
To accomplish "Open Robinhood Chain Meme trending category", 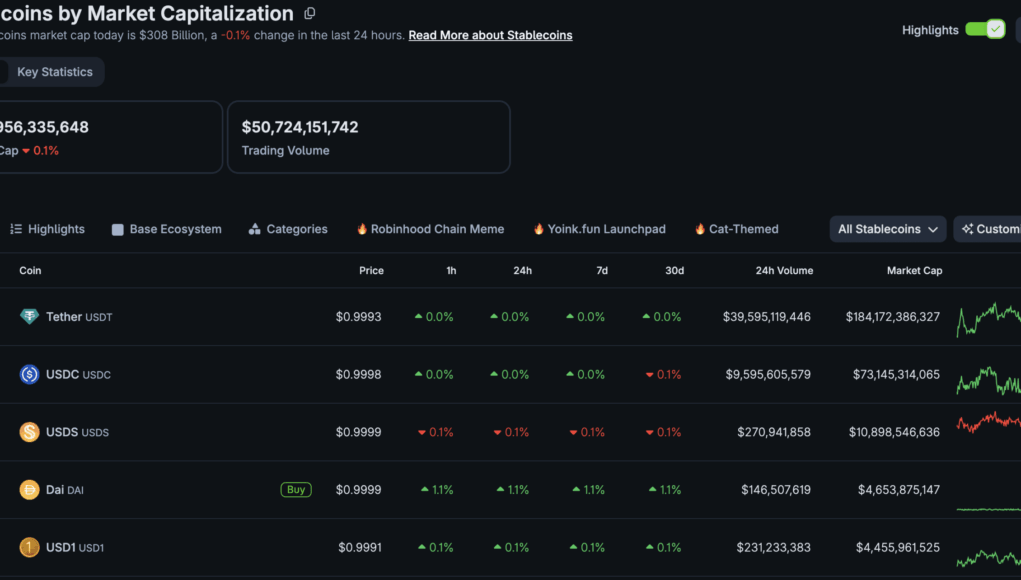I will pyautogui.click(x=430, y=229).
